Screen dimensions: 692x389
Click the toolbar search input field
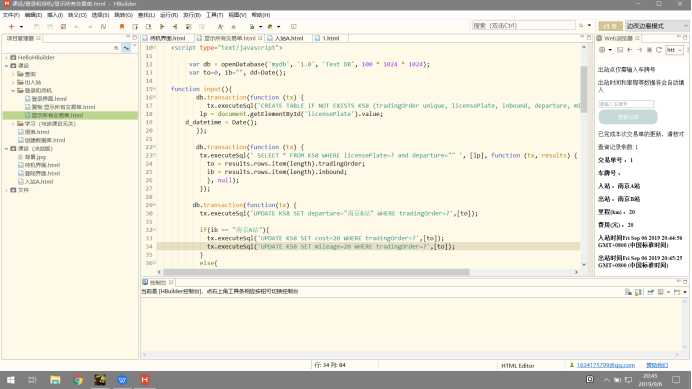tap(523, 26)
